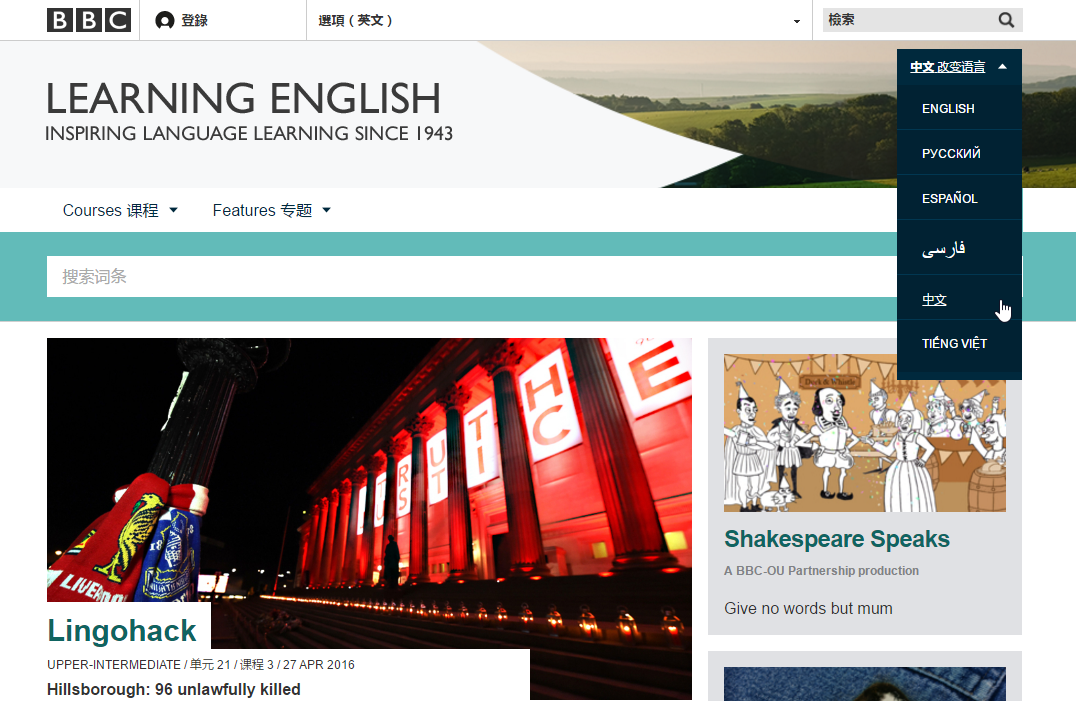Select РУССКИЙ from language menu
1076x701 pixels.
point(959,153)
